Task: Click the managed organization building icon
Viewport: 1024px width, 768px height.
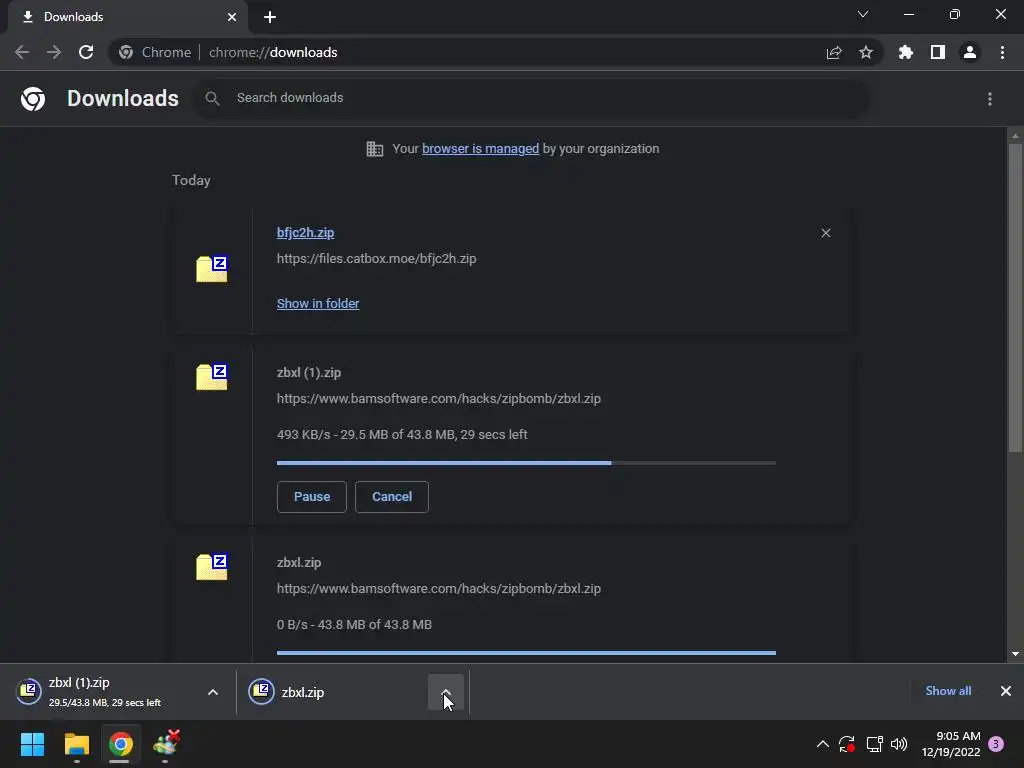Action: [375, 149]
